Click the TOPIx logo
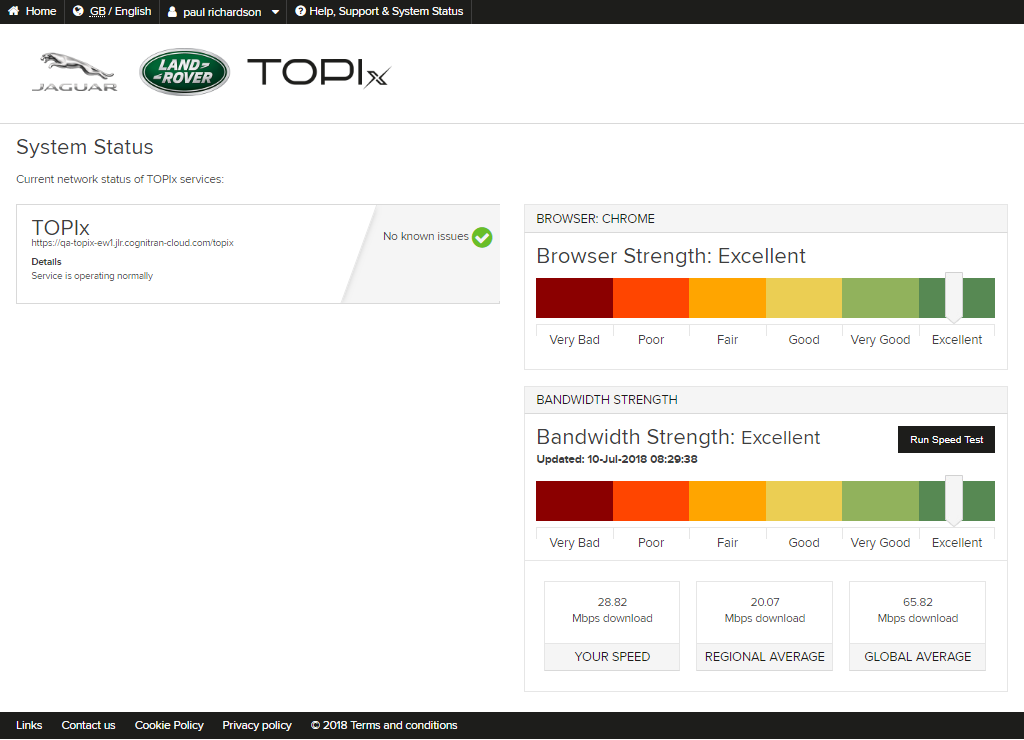 [319, 72]
